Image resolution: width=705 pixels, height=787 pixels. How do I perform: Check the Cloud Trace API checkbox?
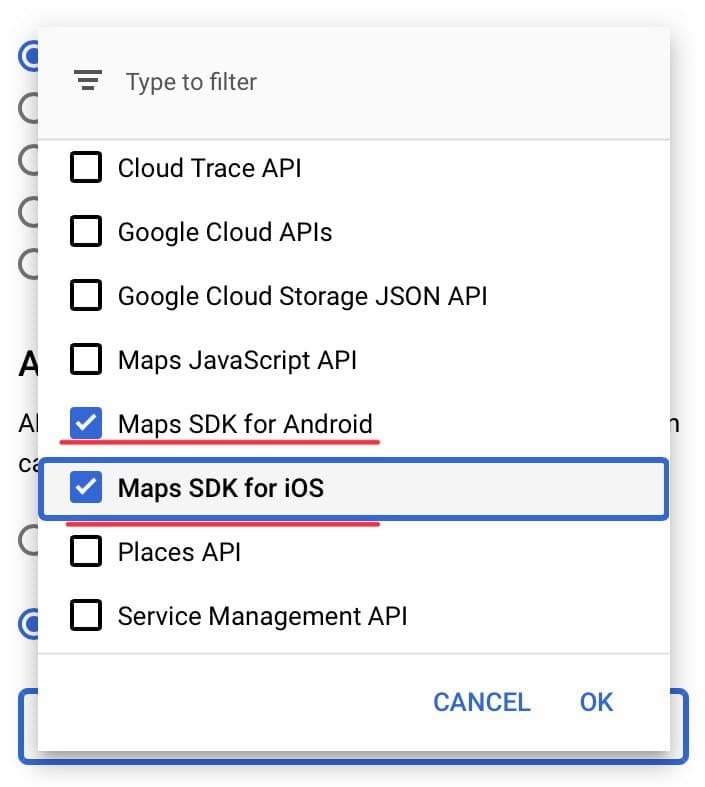click(x=87, y=168)
